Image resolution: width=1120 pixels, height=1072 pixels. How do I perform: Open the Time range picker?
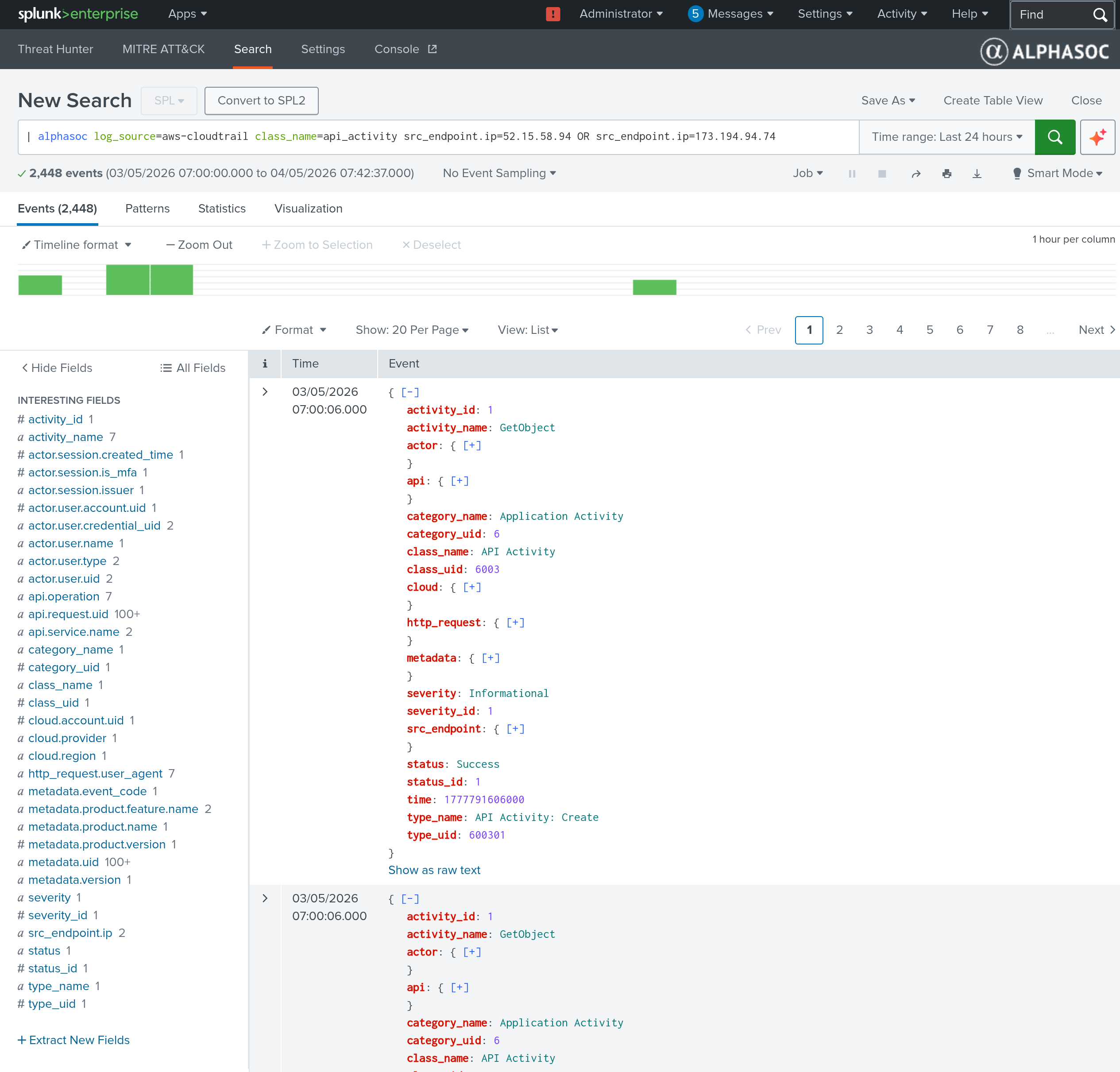point(947,137)
